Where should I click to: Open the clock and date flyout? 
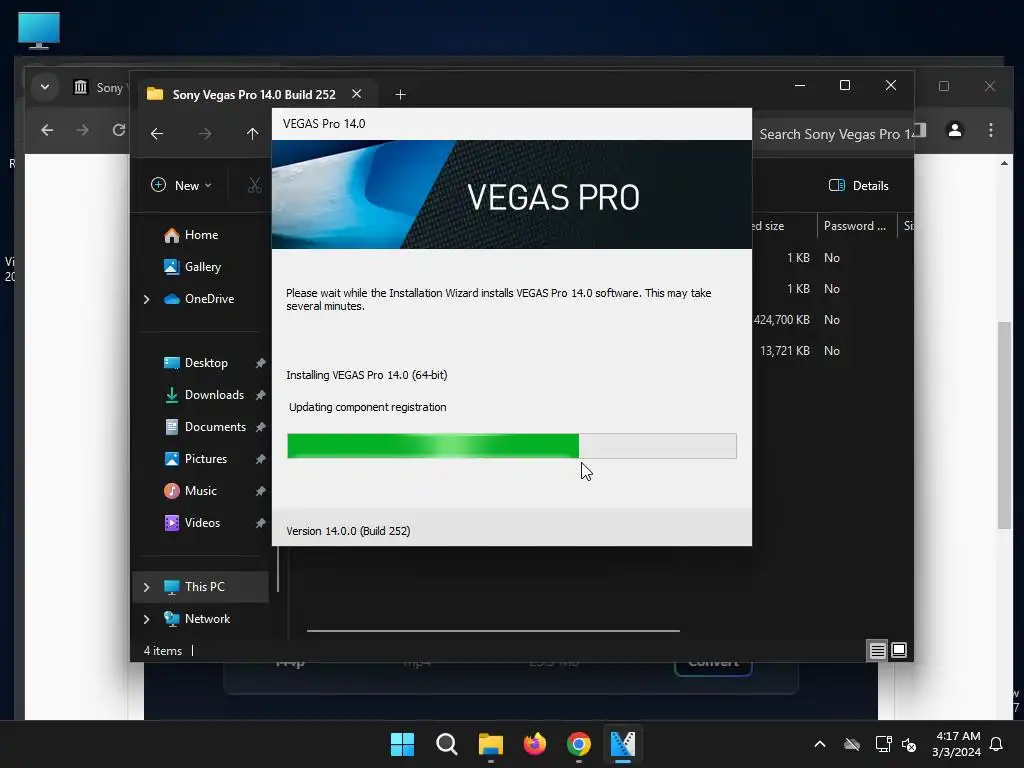pos(956,744)
